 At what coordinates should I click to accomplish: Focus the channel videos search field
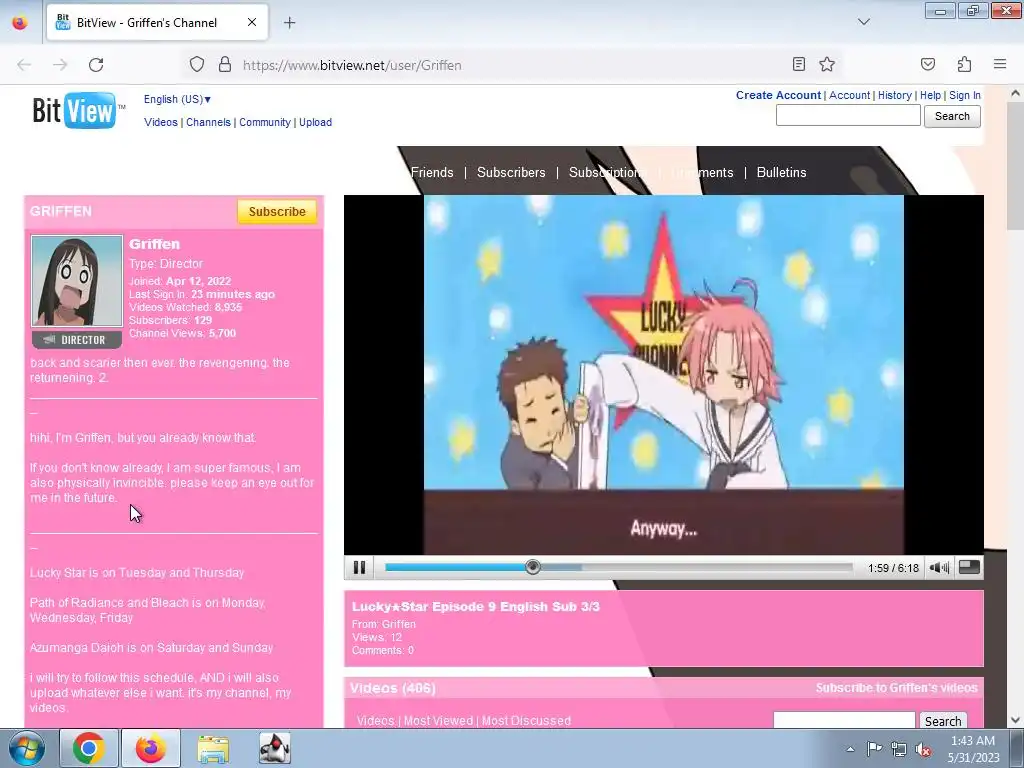pos(844,720)
